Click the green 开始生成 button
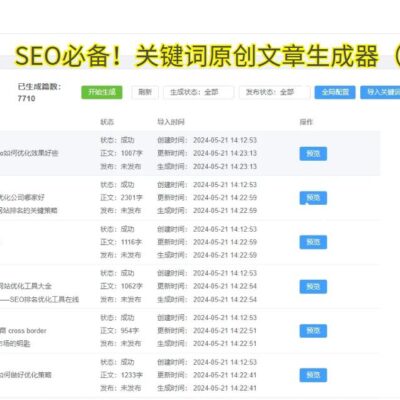 102,92
